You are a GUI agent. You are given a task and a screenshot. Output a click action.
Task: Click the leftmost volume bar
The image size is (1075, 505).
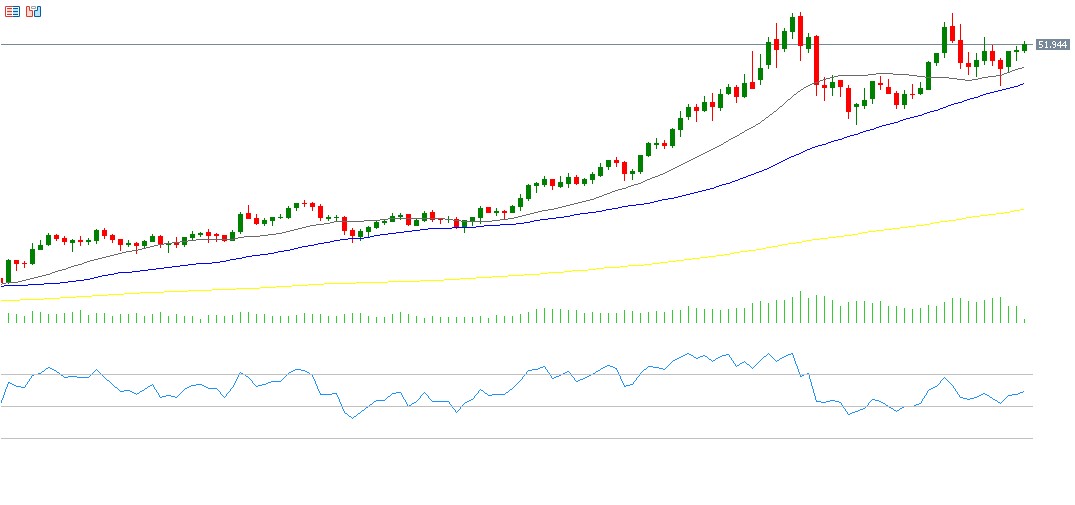tap(9, 318)
